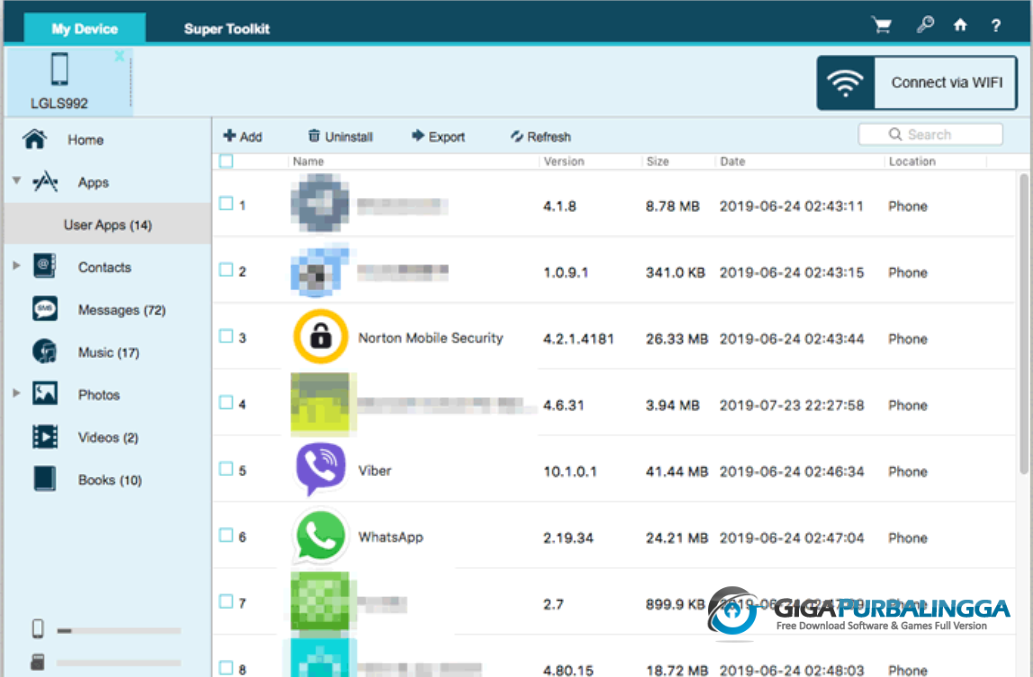This screenshot has height=677, width=1033.
Task: Sort by Location column header
Action: pos(912,161)
